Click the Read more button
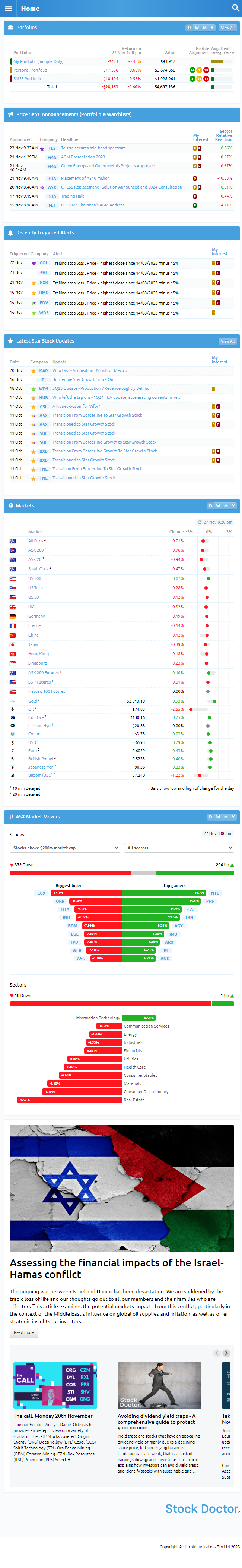 click(24, 1332)
